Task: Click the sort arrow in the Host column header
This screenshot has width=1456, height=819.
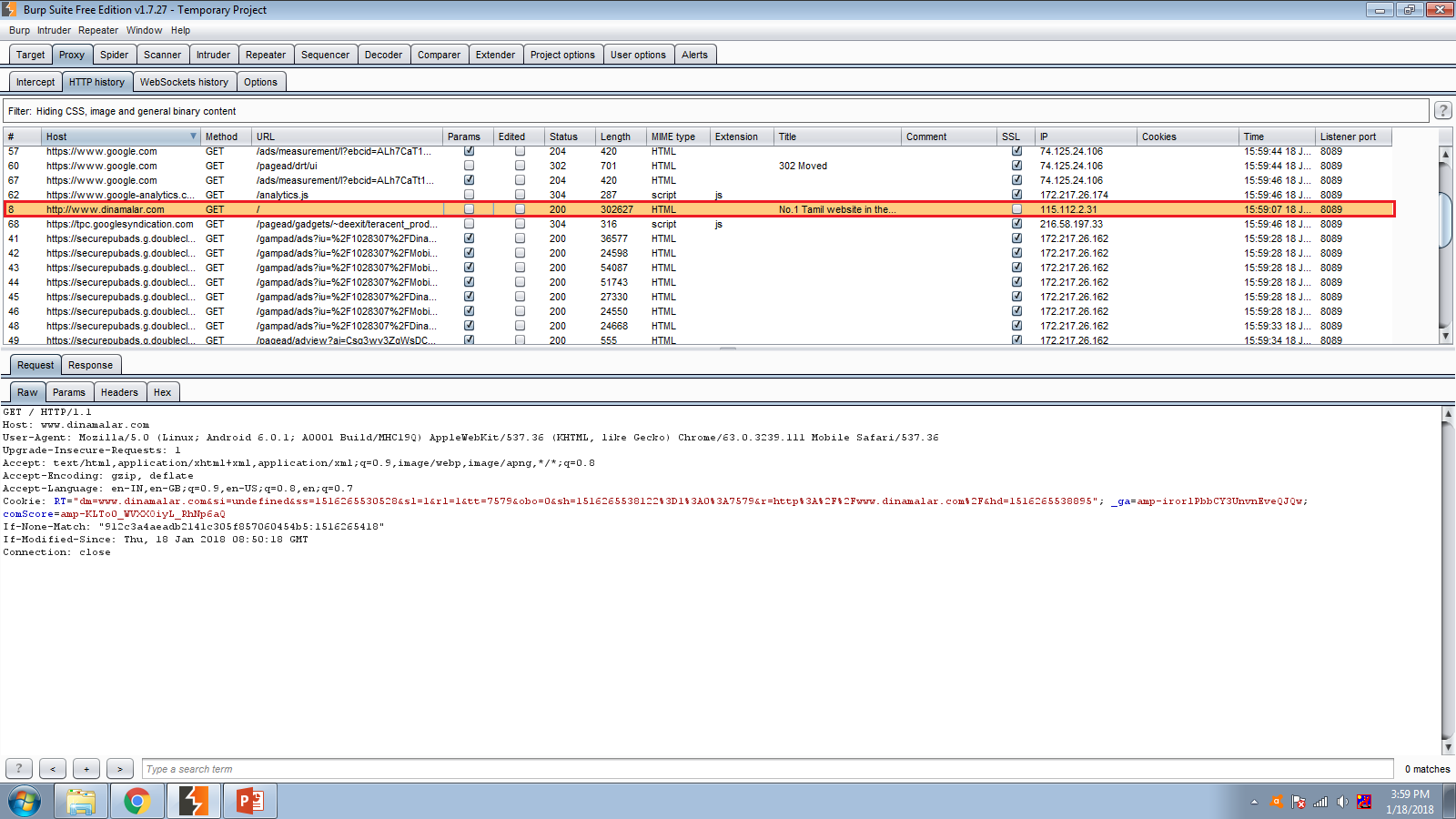Action: pyautogui.click(x=193, y=136)
